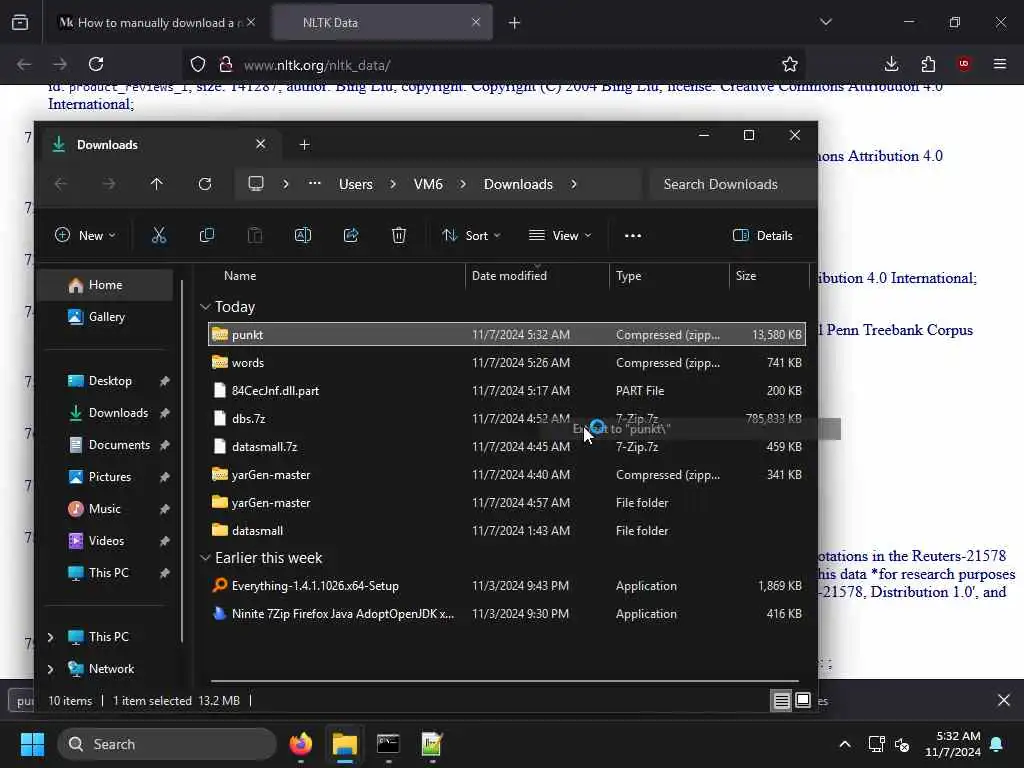Click Users in the address breadcrumb
Screen dimensions: 1024x768
[x=356, y=184]
